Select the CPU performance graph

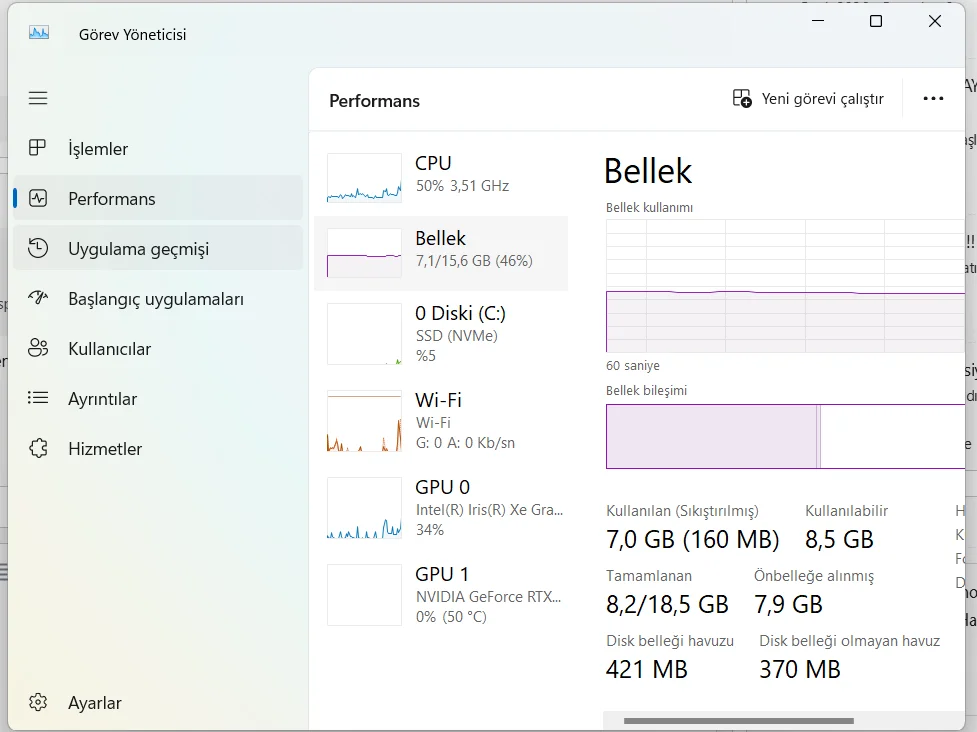click(x=364, y=178)
